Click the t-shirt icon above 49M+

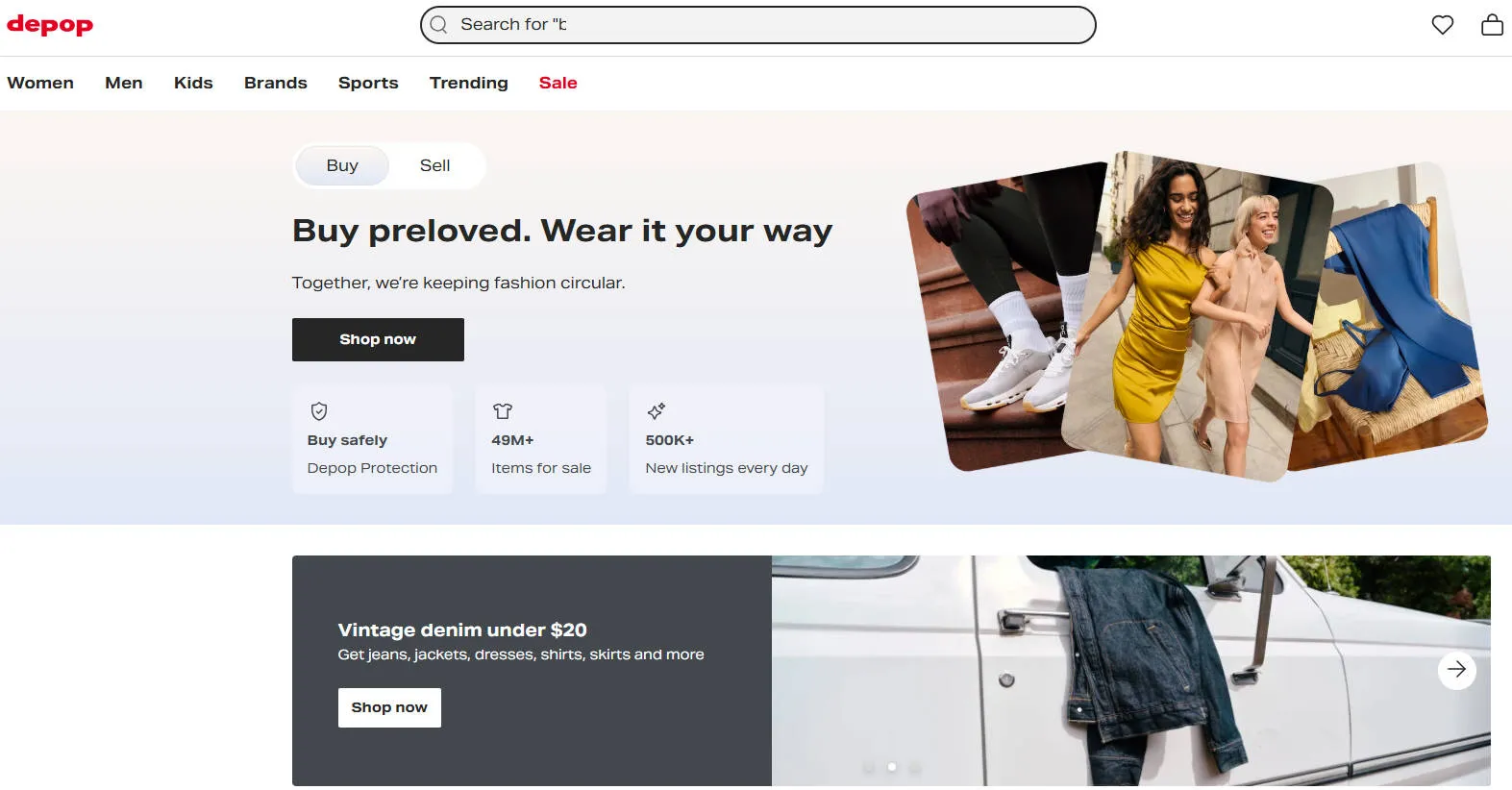click(503, 411)
